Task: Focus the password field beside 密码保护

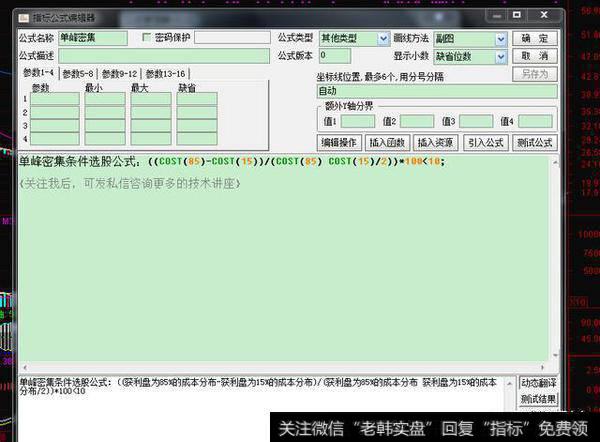Action: click(x=232, y=38)
